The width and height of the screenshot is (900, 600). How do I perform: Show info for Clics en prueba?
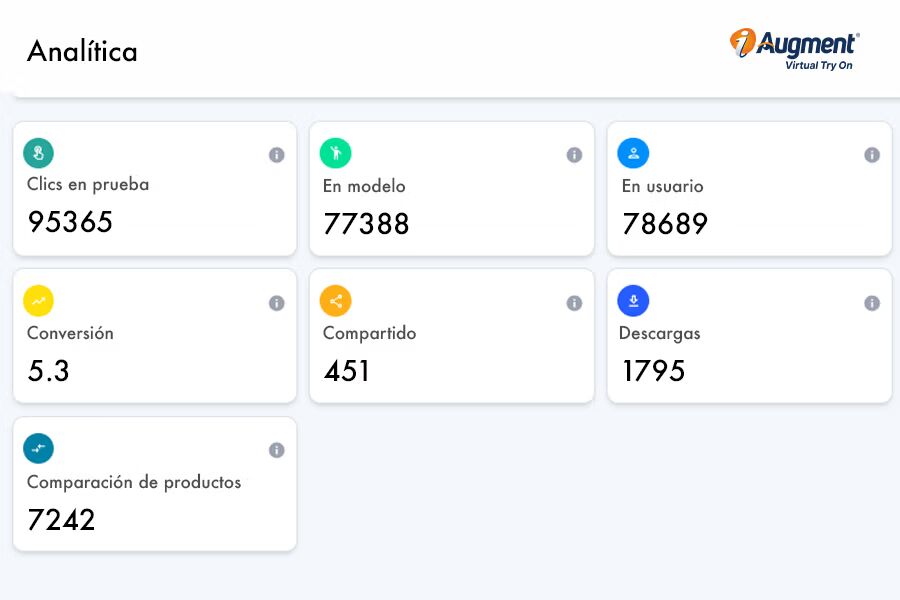point(277,155)
